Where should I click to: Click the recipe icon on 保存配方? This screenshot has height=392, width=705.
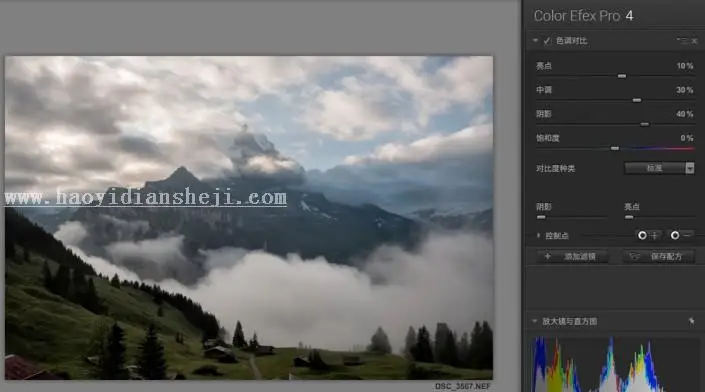click(634, 256)
